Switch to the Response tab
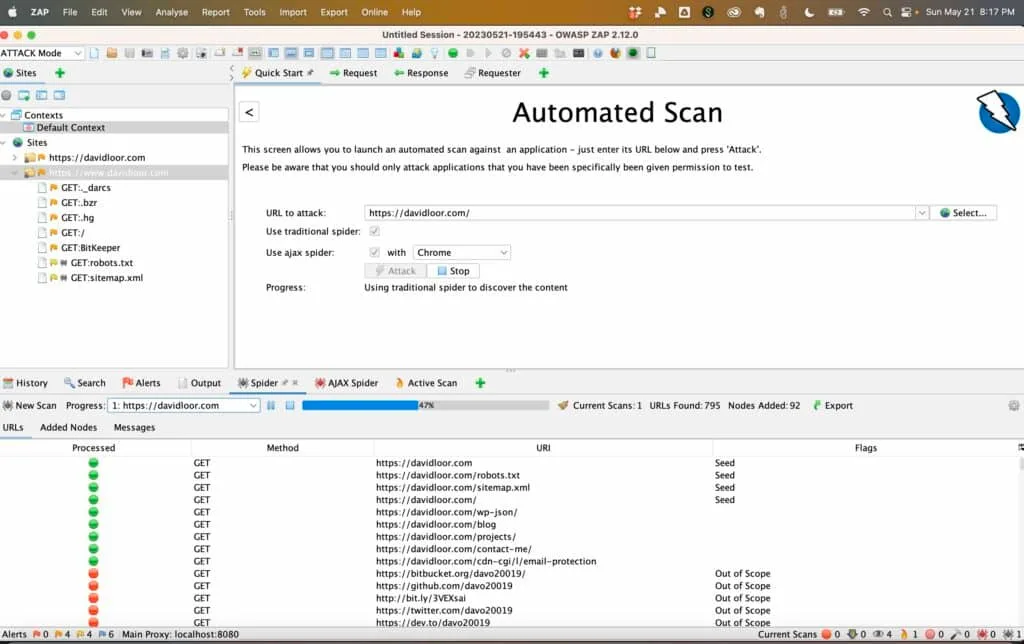Image resolution: width=1024 pixels, height=644 pixels. pyautogui.click(x=421, y=73)
